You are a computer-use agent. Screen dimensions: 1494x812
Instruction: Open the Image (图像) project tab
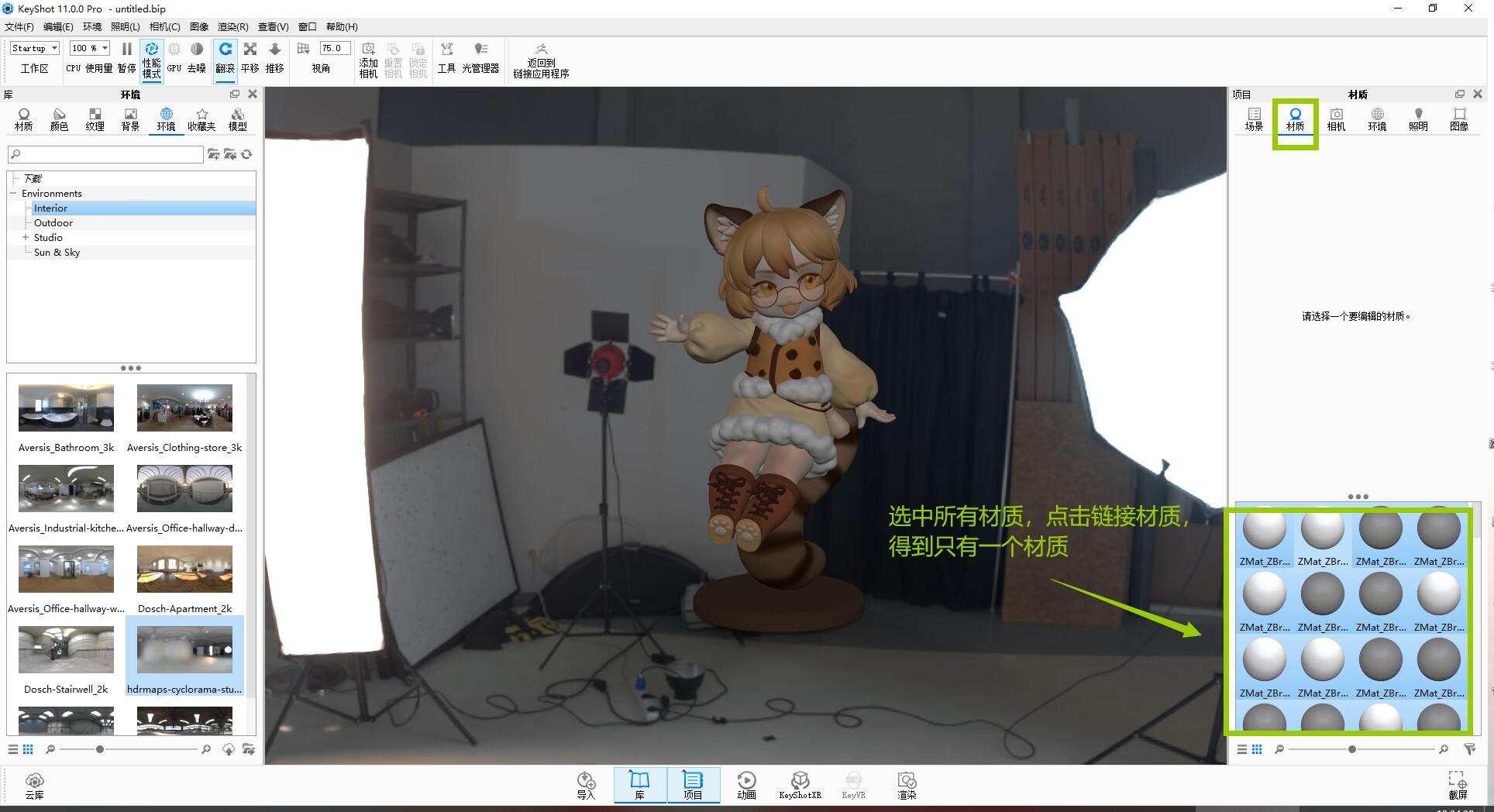tap(1459, 119)
